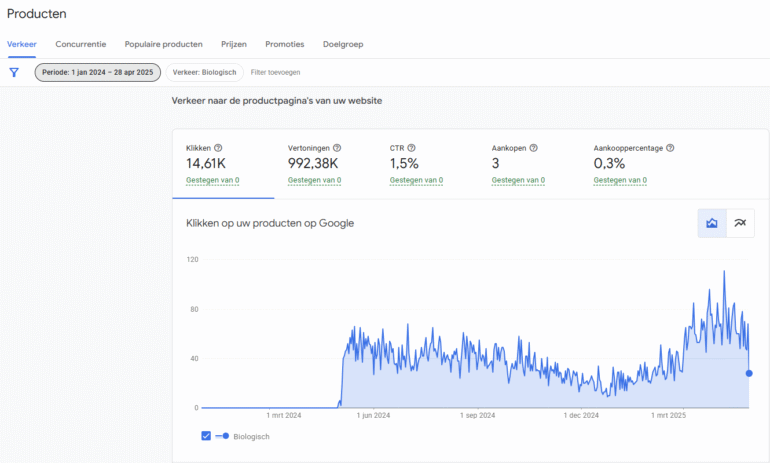Click the 1 mrt 2024 axis label
The width and height of the screenshot is (770, 463).
coord(284,415)
